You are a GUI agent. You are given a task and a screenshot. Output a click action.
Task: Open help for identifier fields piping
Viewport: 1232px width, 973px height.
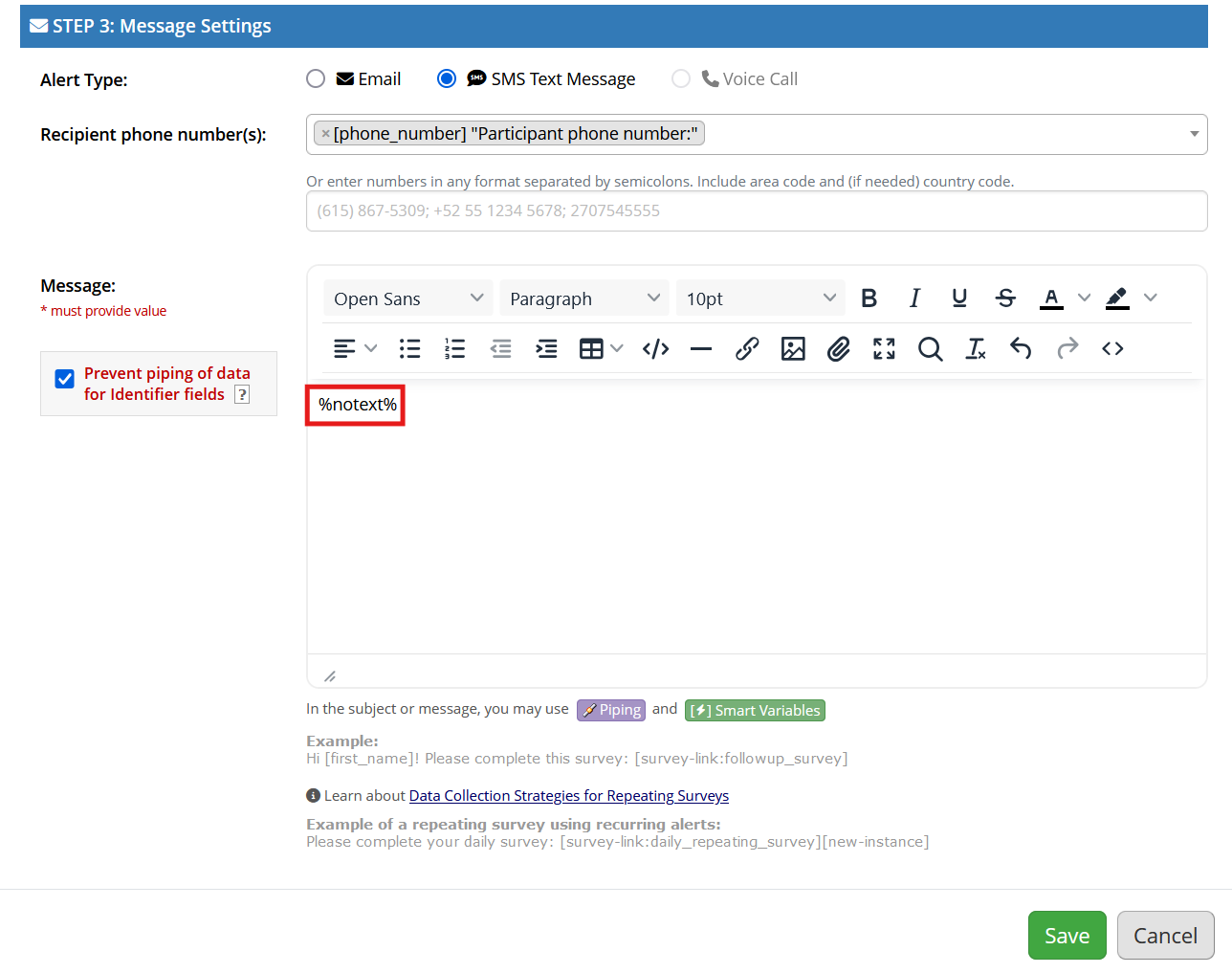242,394
